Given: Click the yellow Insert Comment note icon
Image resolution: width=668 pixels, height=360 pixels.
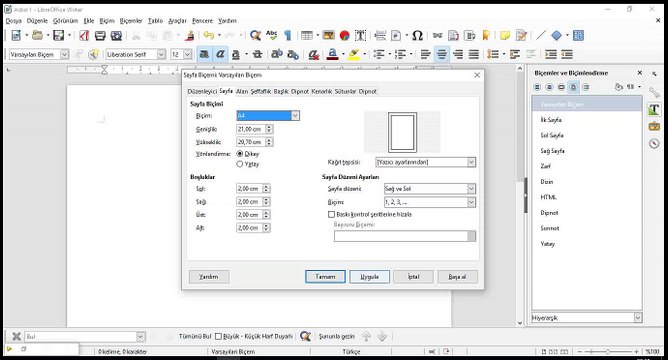Looking at the screenshot, I should [505, 36].
